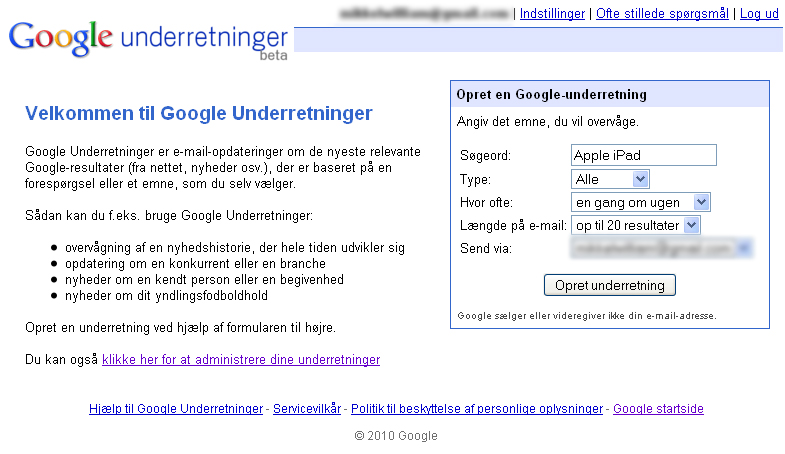Click the © 2010 Google footer text

396,436
